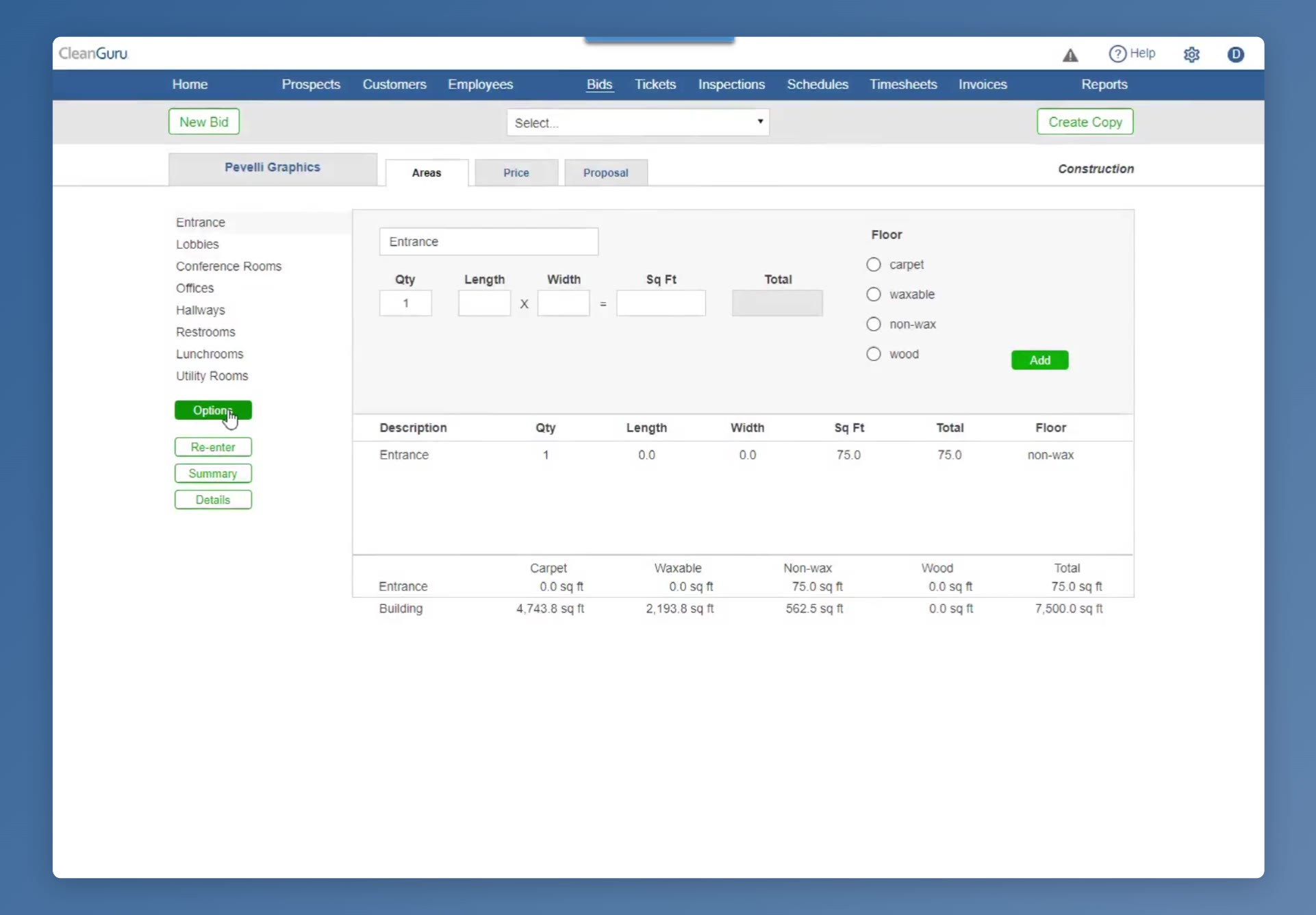The width and height of the screenshot is (1316, 915).
Task: Click the Description column header
Action: [x=413, y=428]
